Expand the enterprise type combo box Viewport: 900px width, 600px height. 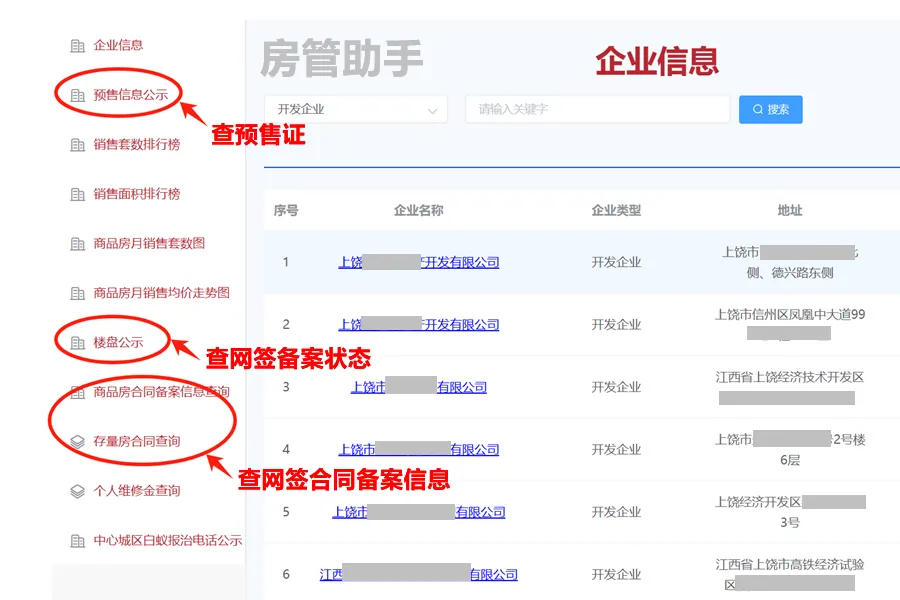pos(430,109)
